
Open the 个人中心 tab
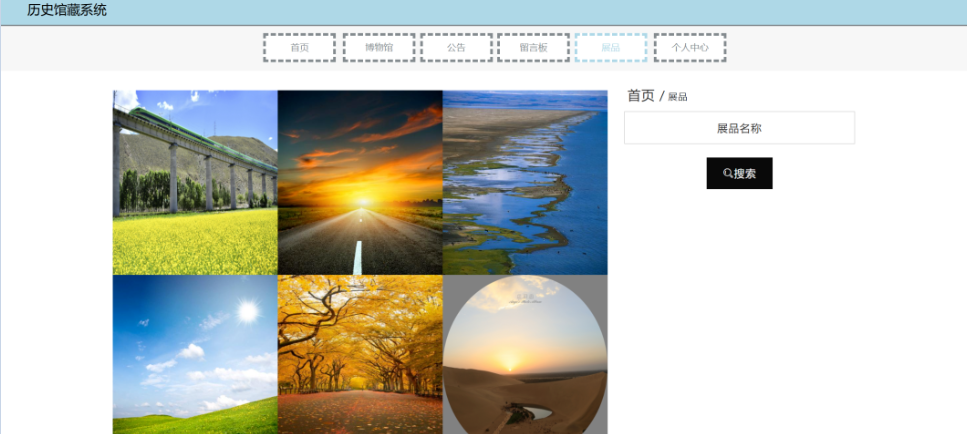690,47
